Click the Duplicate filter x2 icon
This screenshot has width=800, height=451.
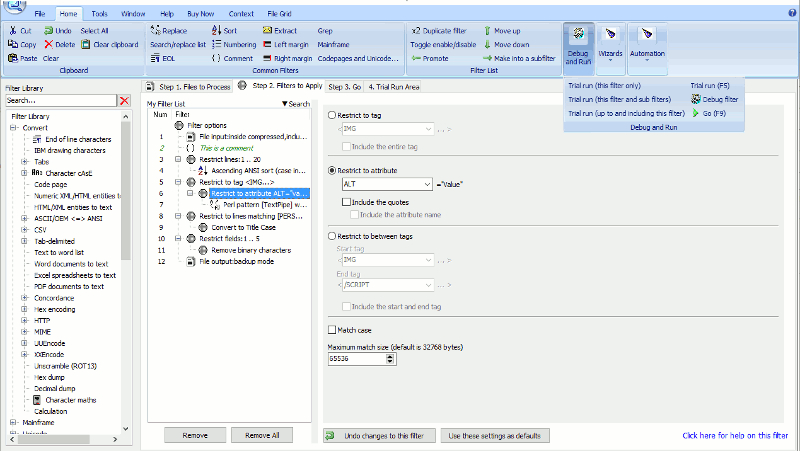416,31
